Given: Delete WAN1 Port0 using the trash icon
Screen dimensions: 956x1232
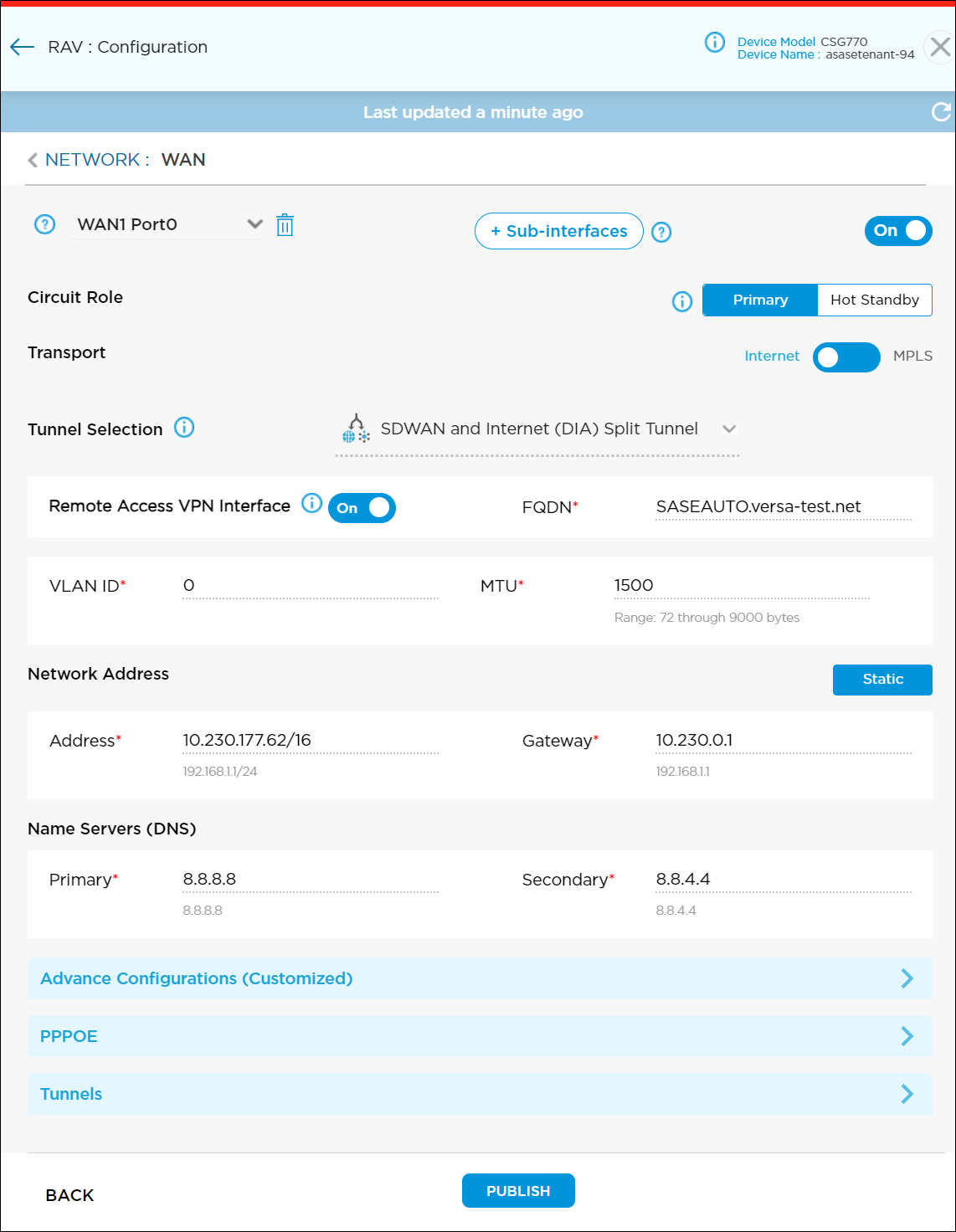Looking at the screenshot, I should [x=285, y=225].
